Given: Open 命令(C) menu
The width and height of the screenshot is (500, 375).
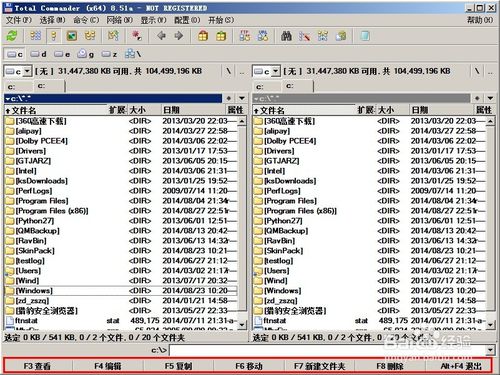Looking at the screenshot, I should pyautogui.click(x=86, y=20).
